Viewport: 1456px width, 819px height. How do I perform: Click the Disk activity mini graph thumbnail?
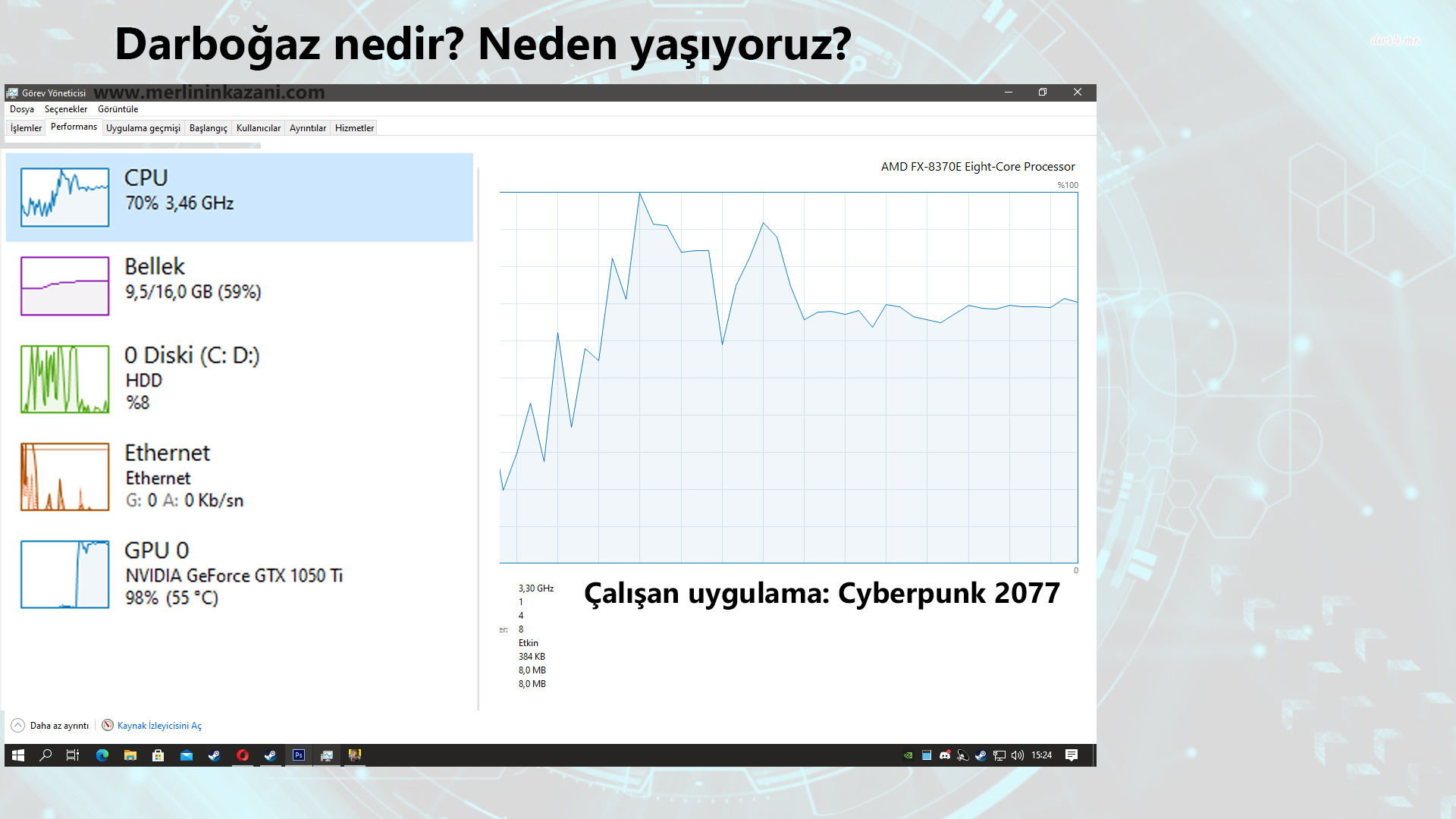tap(64, 379)
